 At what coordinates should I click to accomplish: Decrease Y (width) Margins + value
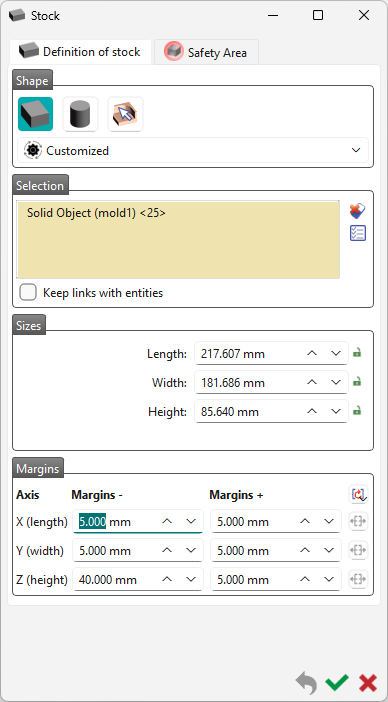[329, 551]
